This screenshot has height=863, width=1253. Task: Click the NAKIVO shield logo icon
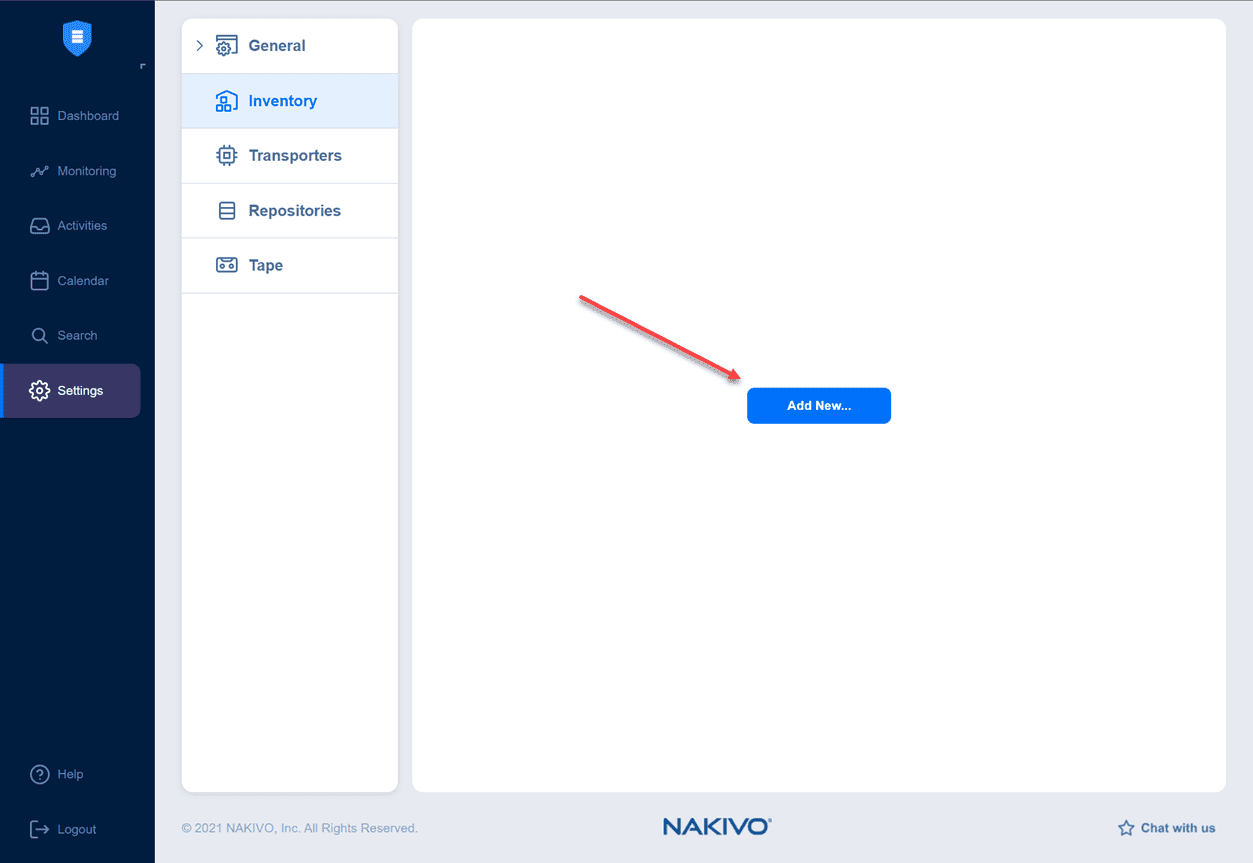click(x=77, y=38)
